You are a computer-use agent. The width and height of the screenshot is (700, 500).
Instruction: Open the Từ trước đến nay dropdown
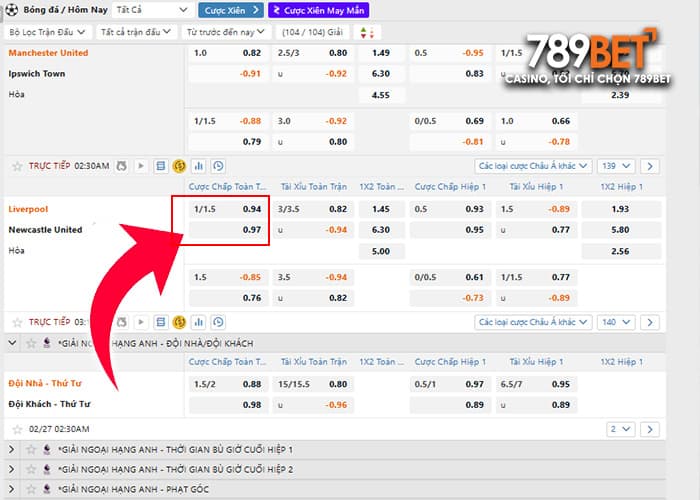tap(225, 32)
